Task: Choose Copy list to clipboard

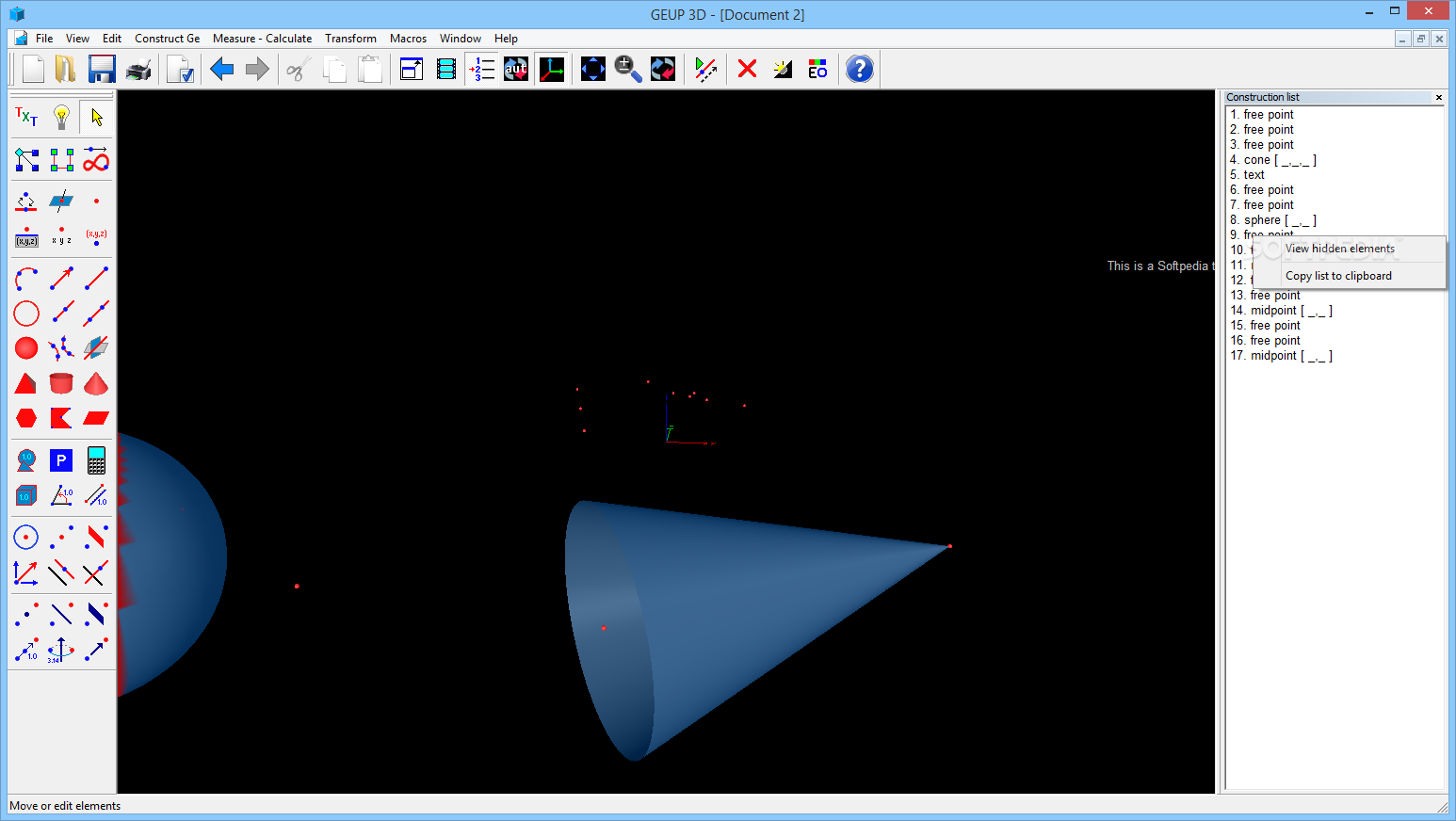Action: coord(1350,276)
